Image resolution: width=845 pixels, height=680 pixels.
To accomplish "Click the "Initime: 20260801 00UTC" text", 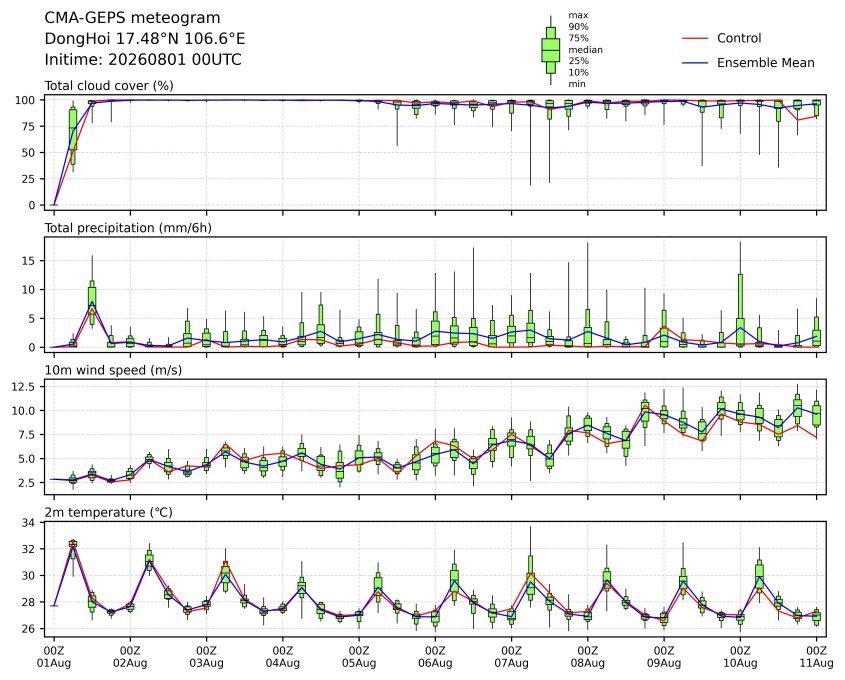I will [x=143, y=59].
